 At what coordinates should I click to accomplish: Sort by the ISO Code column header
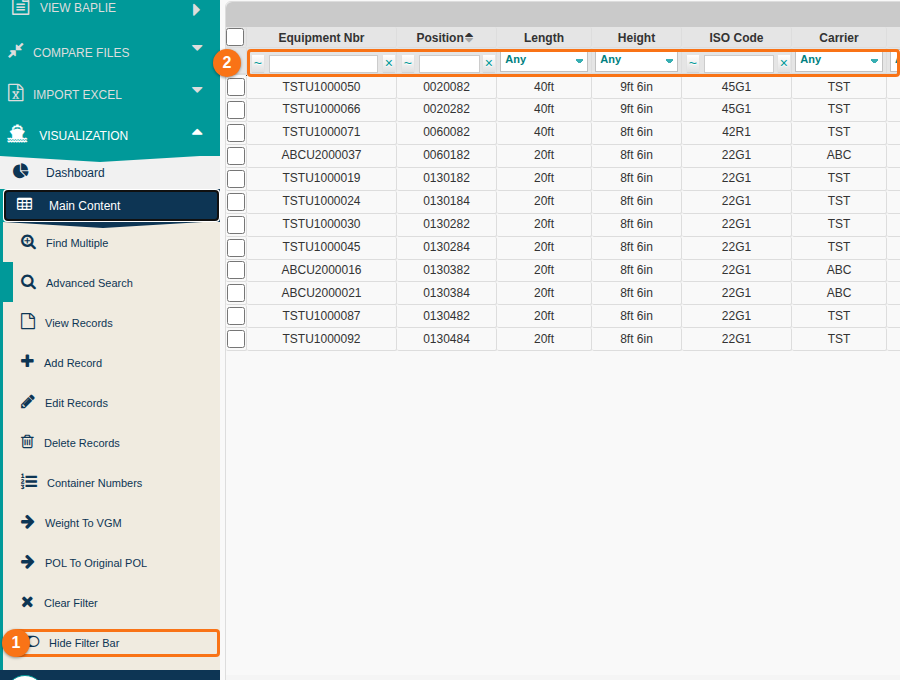pyautogui.click(x=736, y=38)
